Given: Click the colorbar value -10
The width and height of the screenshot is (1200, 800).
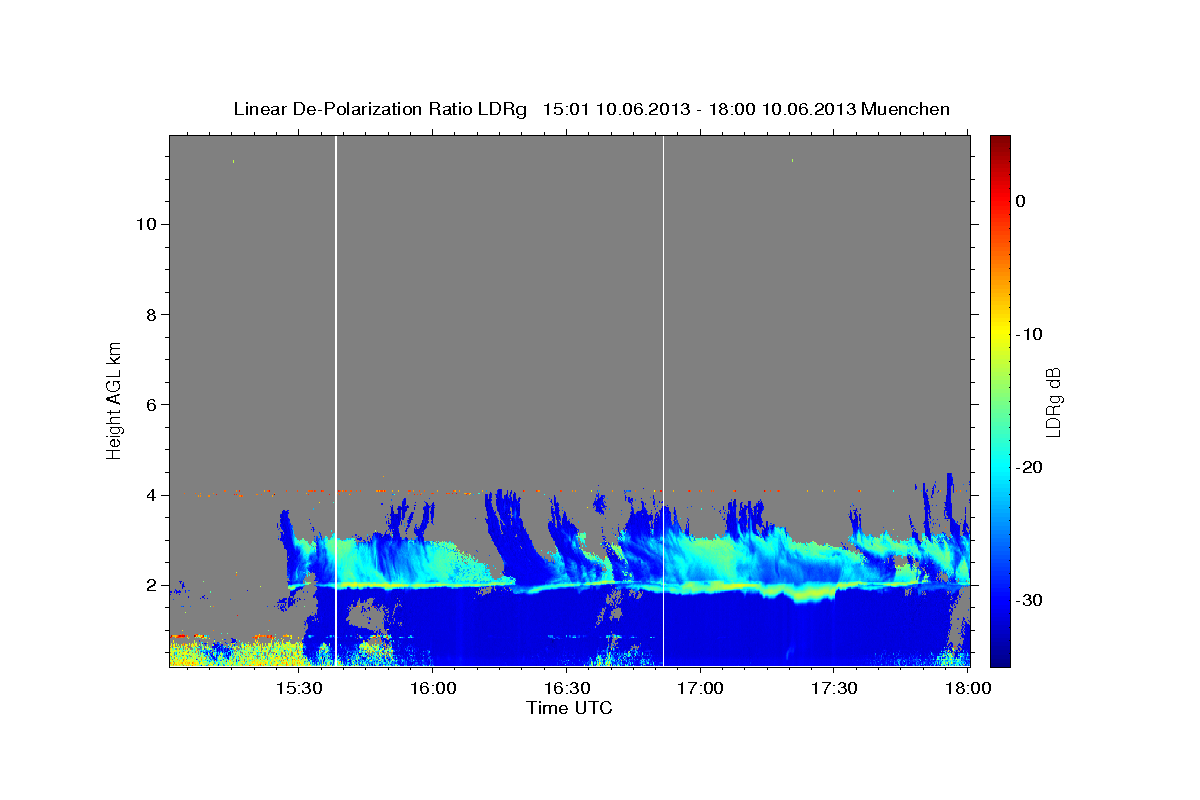Looking at the screenshot, I should [1029, 334].
